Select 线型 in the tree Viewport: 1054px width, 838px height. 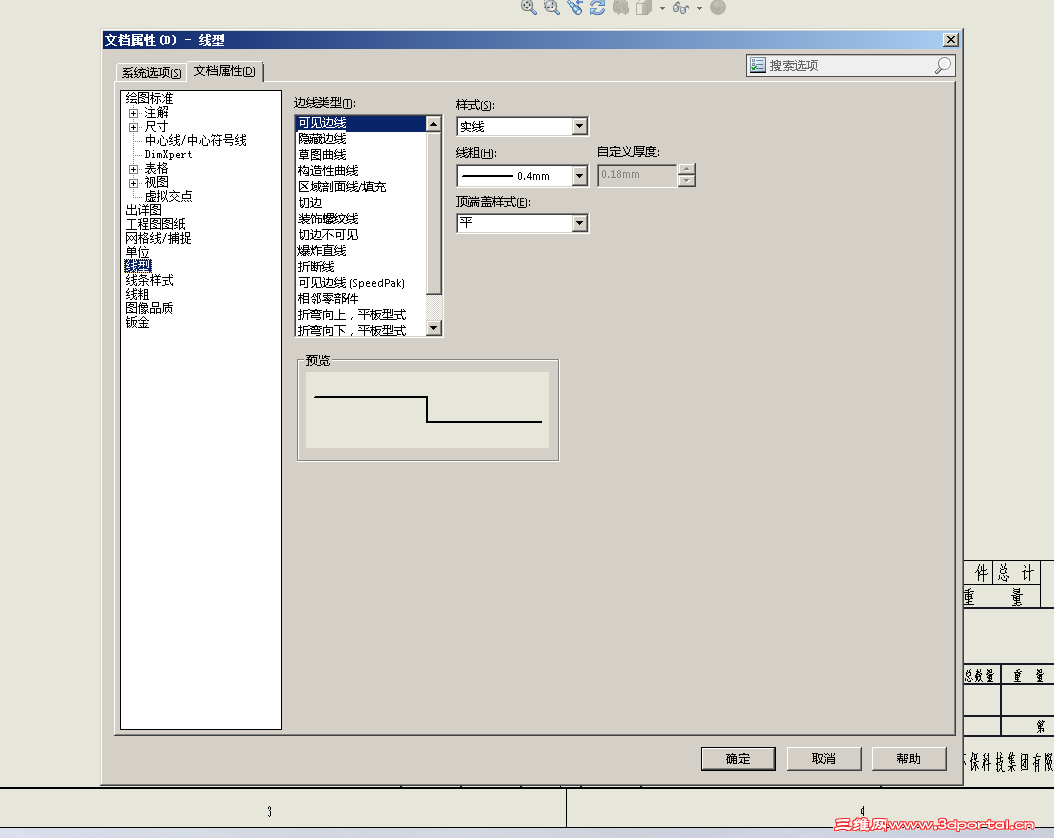[x=138, y=266]
